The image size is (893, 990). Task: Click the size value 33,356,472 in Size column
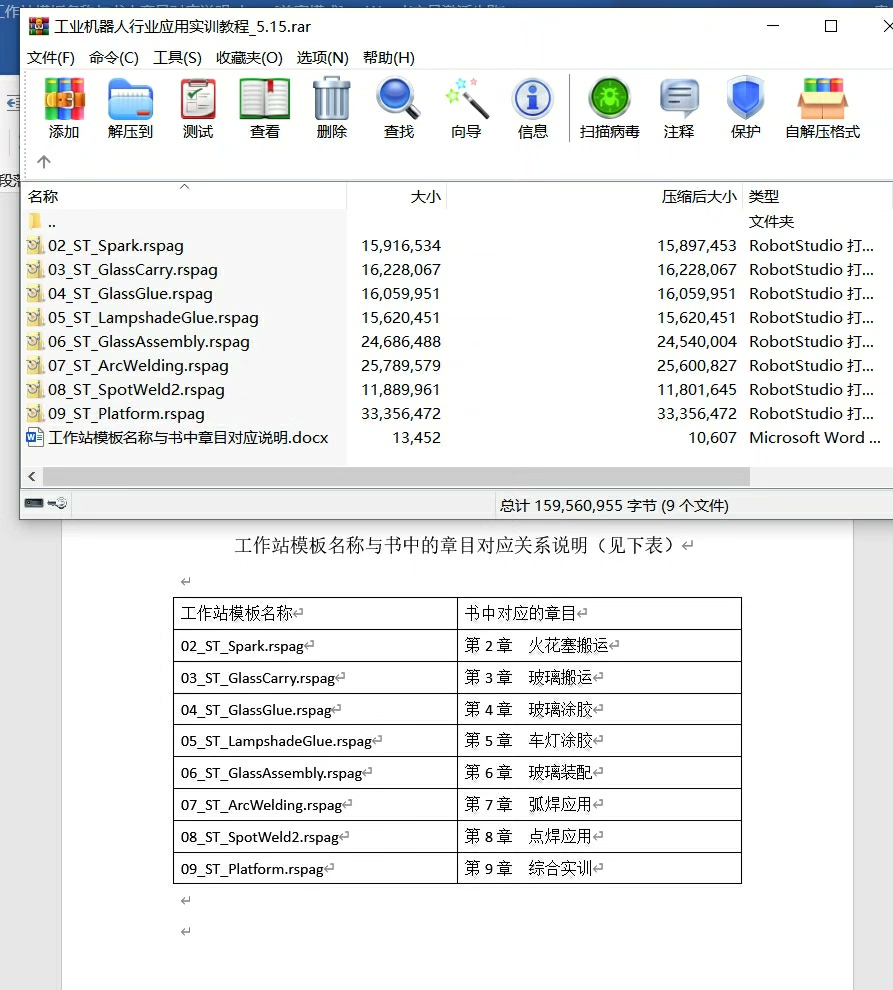coord(400,414)
